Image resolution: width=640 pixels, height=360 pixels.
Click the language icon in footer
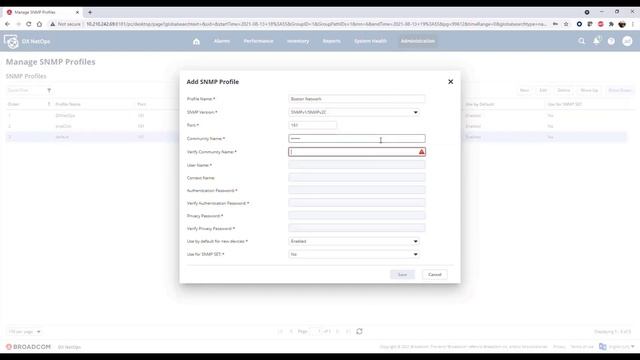[x=602, y=347]
